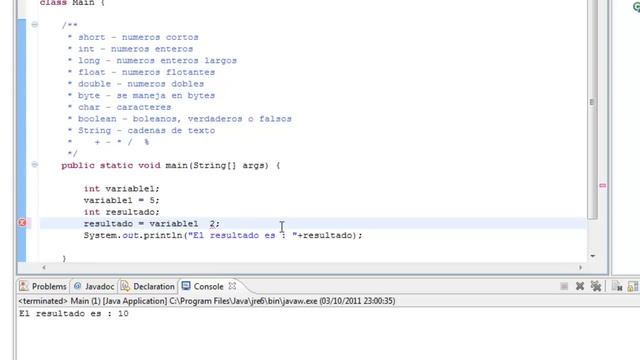This screenshot has height=360, width=640.
Task: Click the grayed Terminate button in Console toolbar
Action: [564, 287]
